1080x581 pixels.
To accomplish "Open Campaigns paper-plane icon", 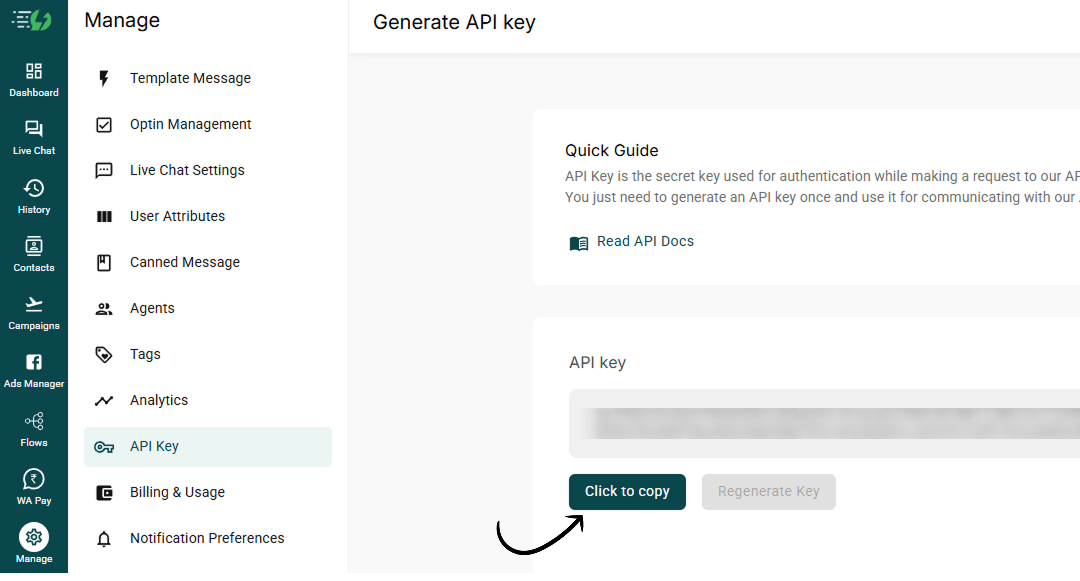I will [34, 304].
